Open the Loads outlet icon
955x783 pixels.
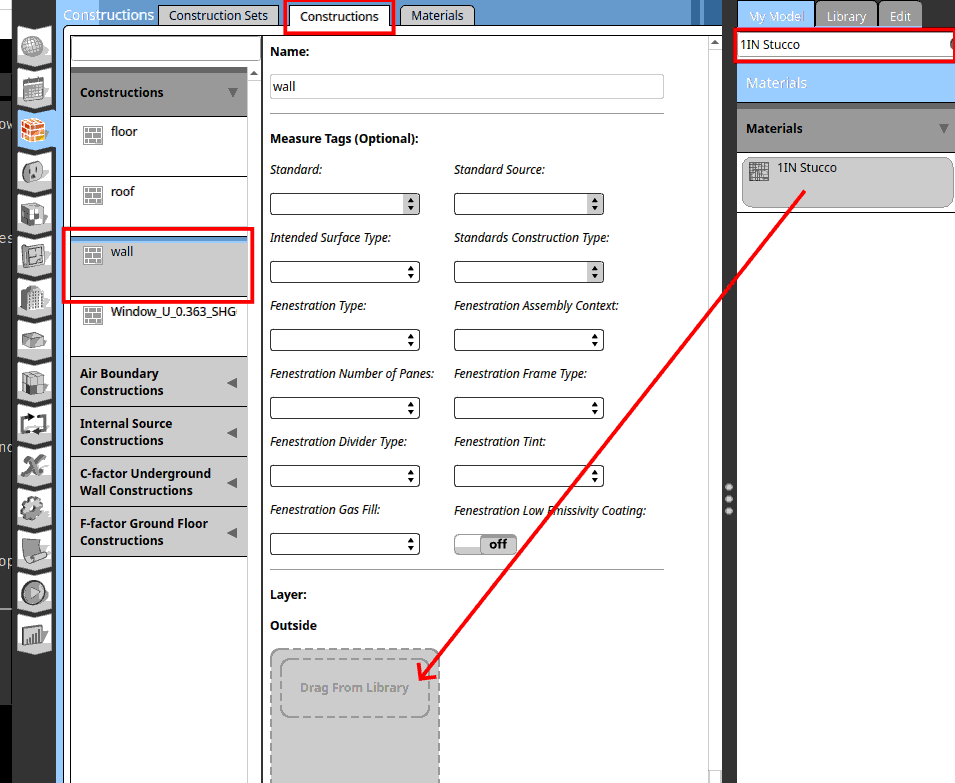point(34,172)
